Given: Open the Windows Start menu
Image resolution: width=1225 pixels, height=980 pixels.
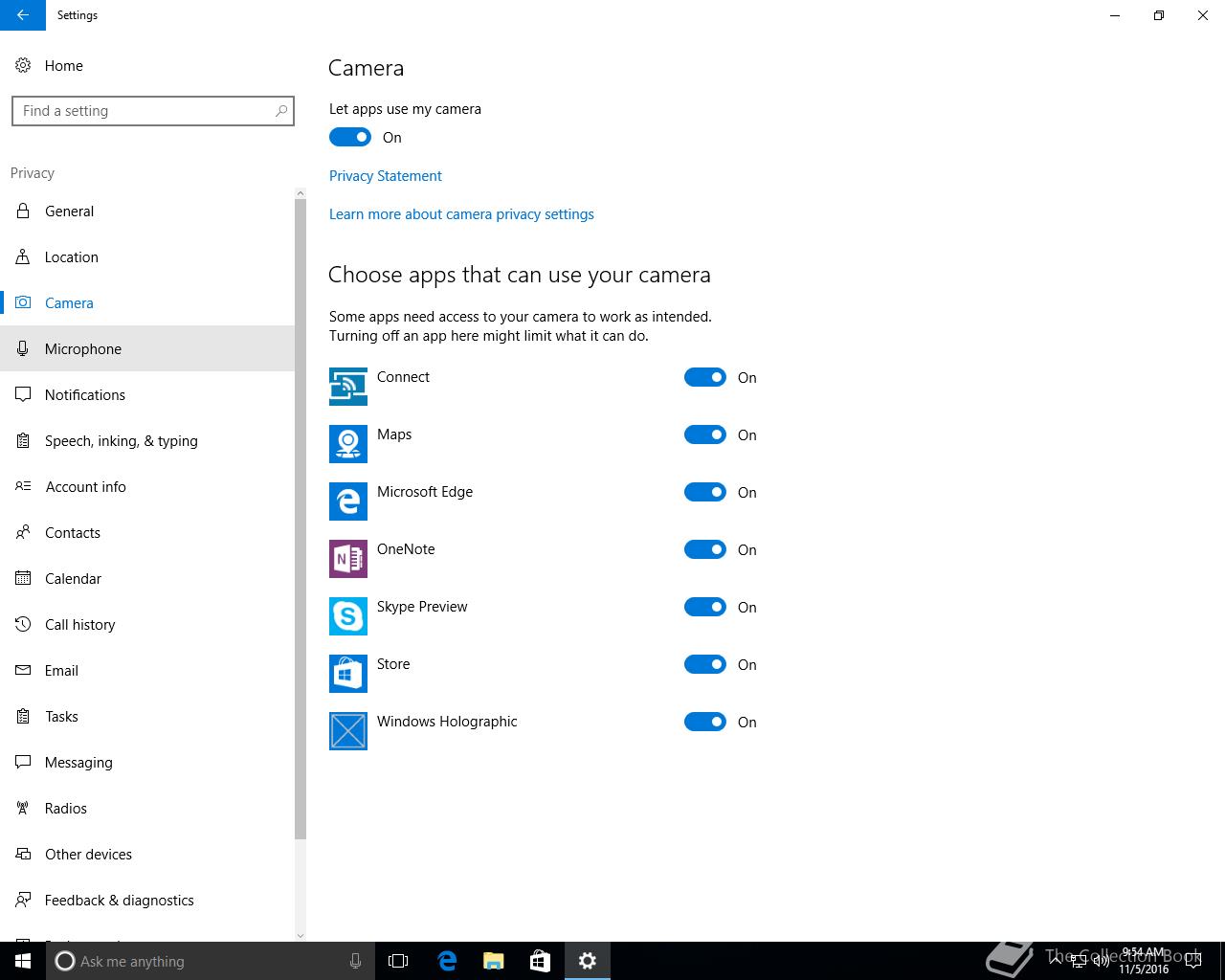Looking at the screenshot, I should tap(23, 961).
